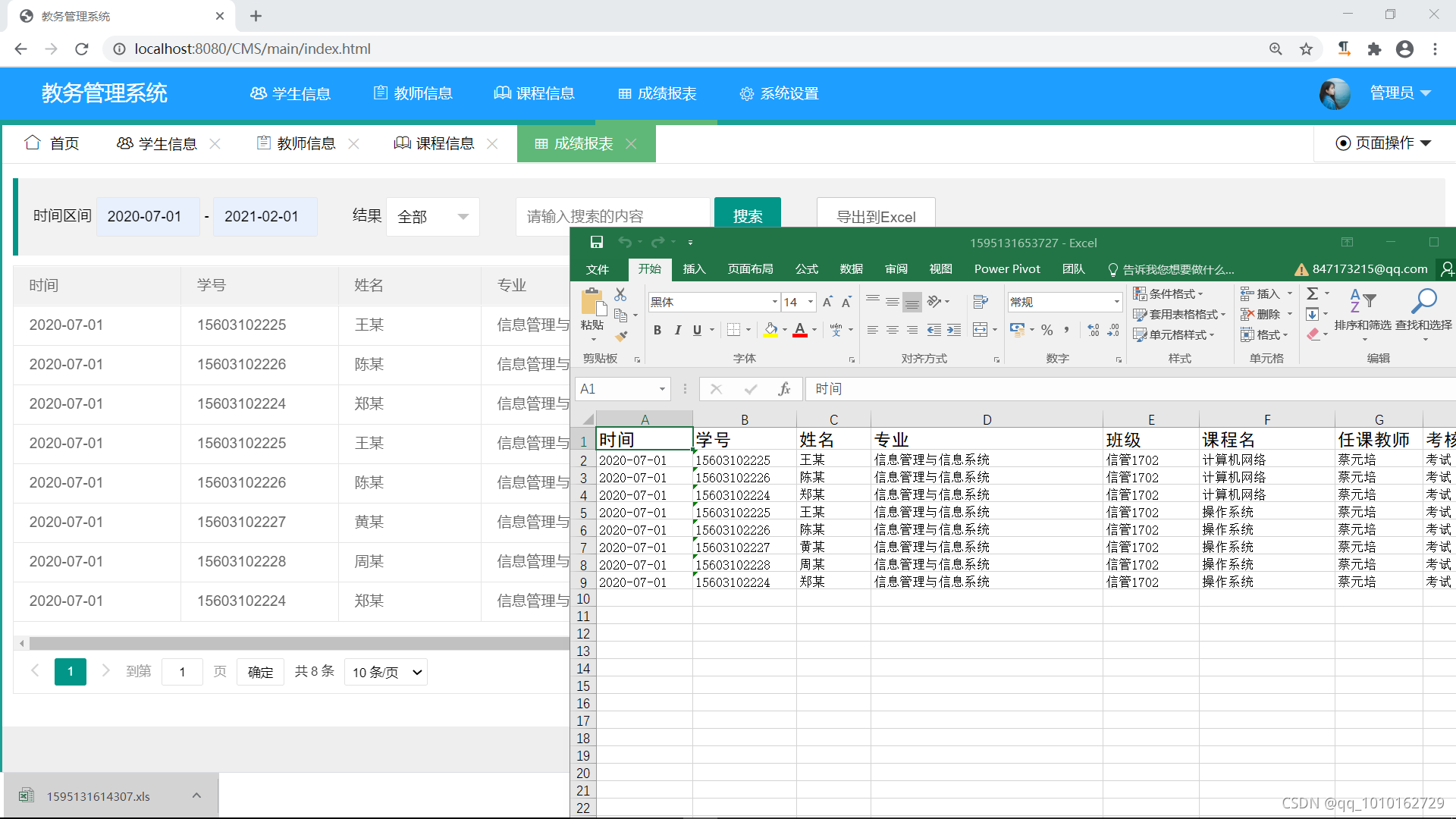Click the Decrease Indent icon

[934, 330]
